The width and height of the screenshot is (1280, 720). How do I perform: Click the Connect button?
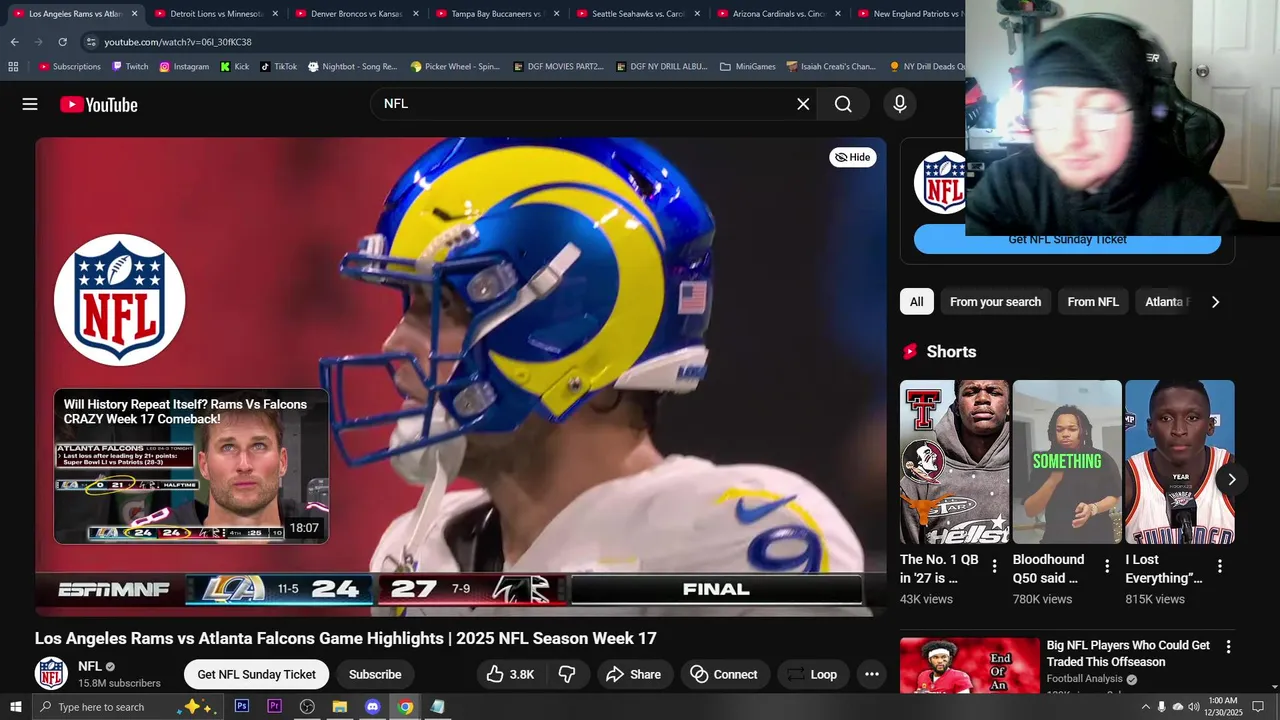click(724, 674)
